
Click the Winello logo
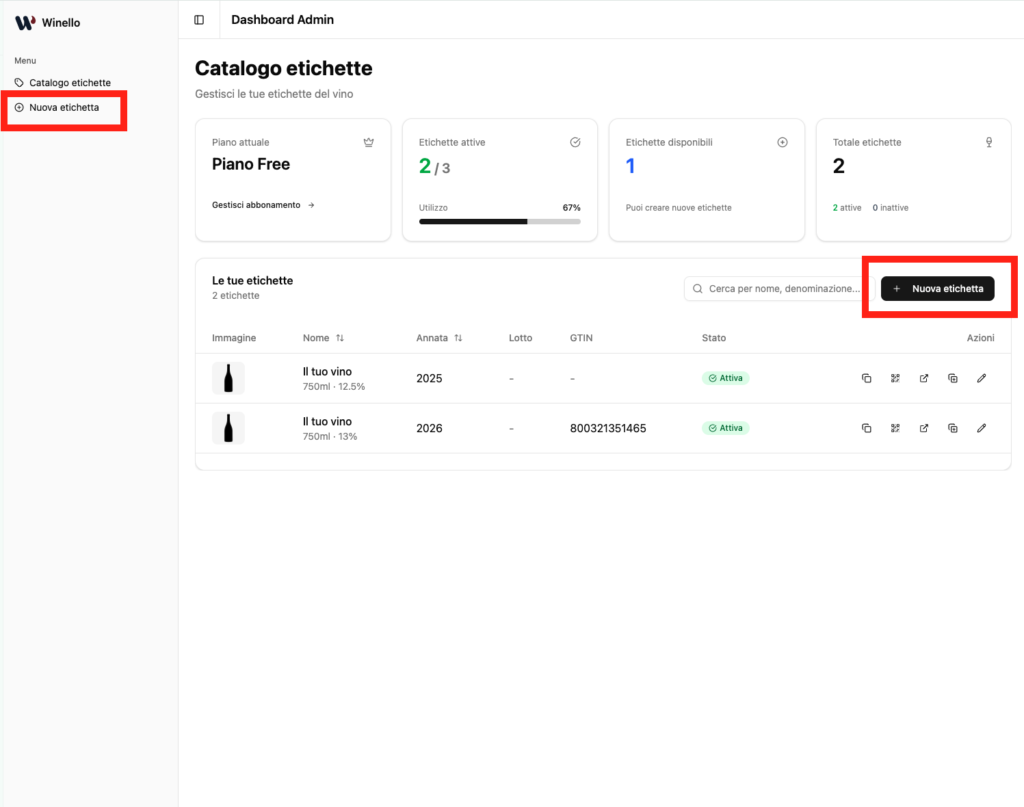(47, 22)
